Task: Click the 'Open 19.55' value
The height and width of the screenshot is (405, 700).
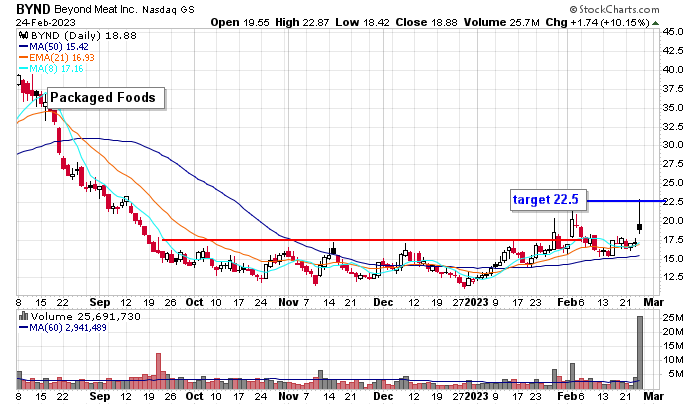Action: 240,22
